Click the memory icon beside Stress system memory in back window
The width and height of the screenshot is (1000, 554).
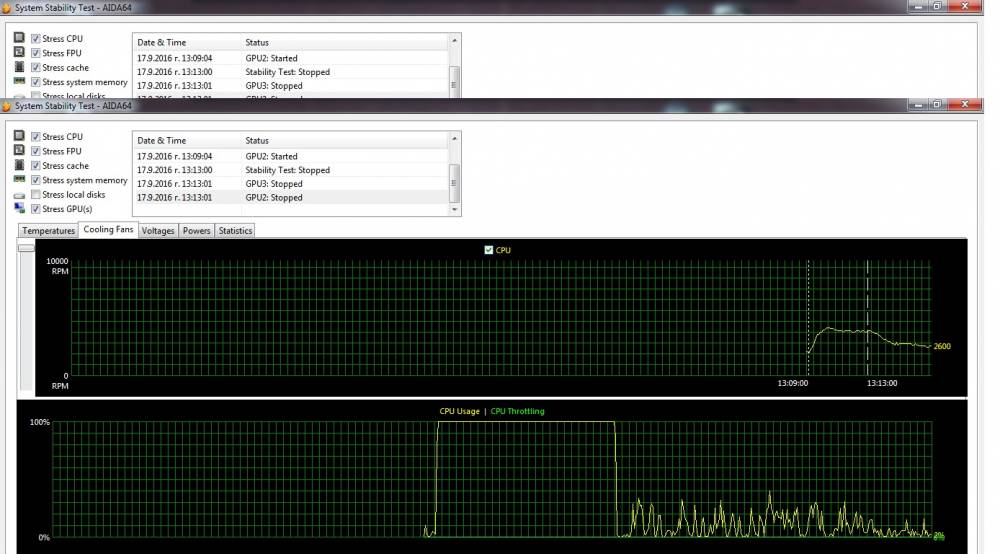[x=19, y=82]
